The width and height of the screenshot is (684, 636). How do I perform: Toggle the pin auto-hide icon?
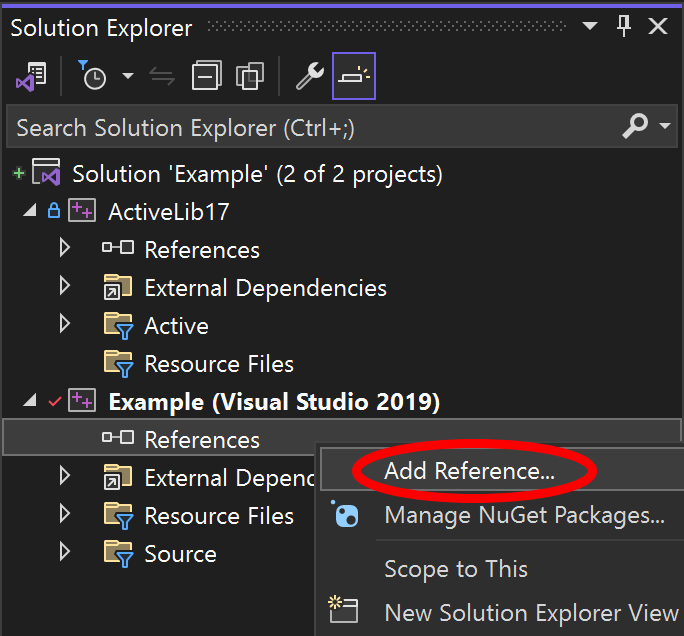(x=624, y=27)
